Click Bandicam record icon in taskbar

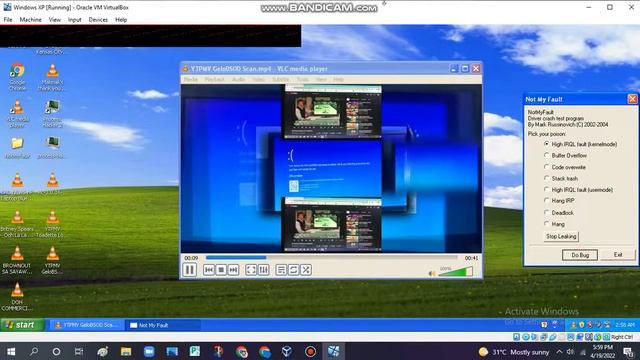[310, 351]
